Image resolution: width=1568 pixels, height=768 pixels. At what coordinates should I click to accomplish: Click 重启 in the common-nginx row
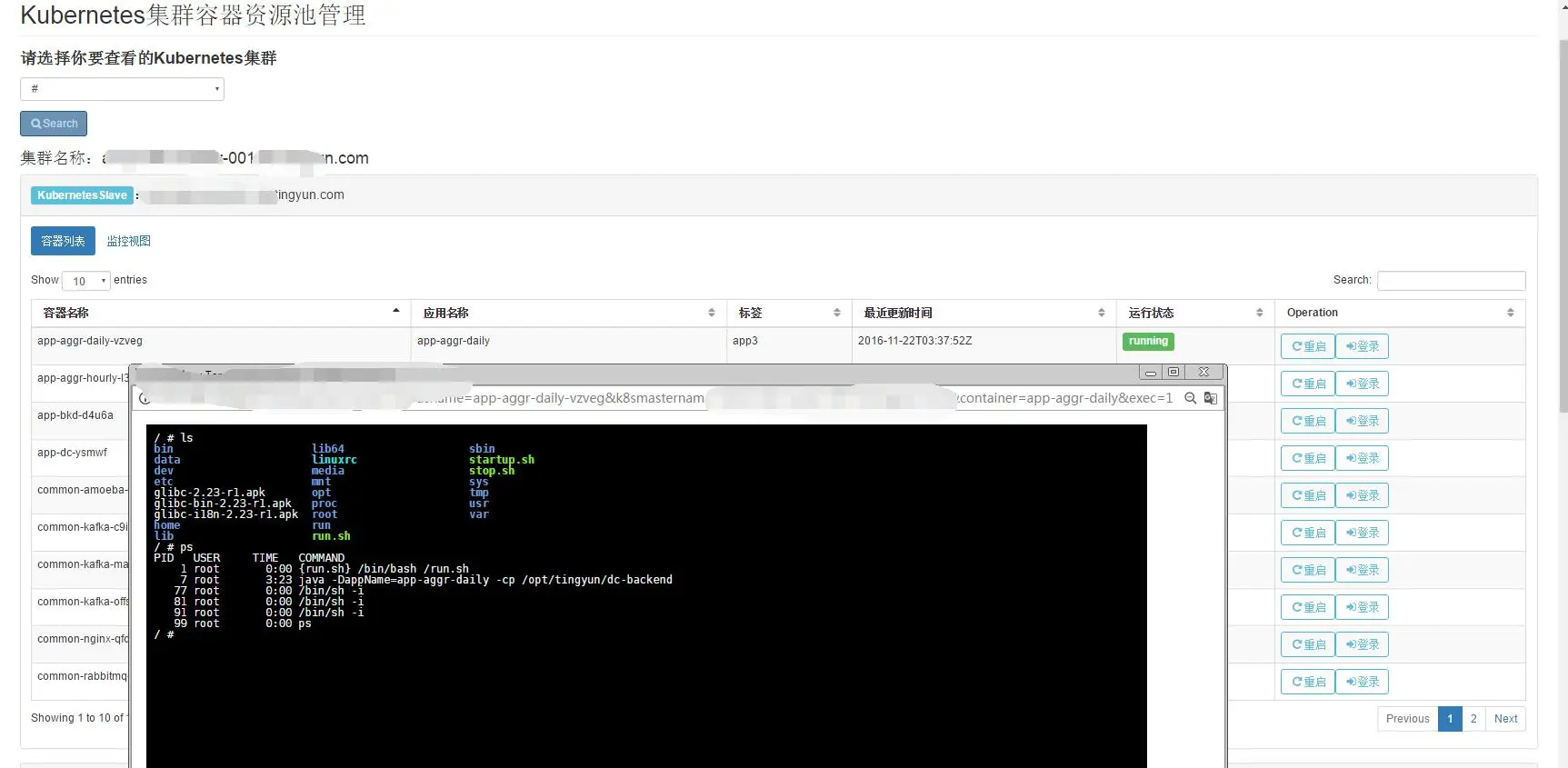[1308, 644]
